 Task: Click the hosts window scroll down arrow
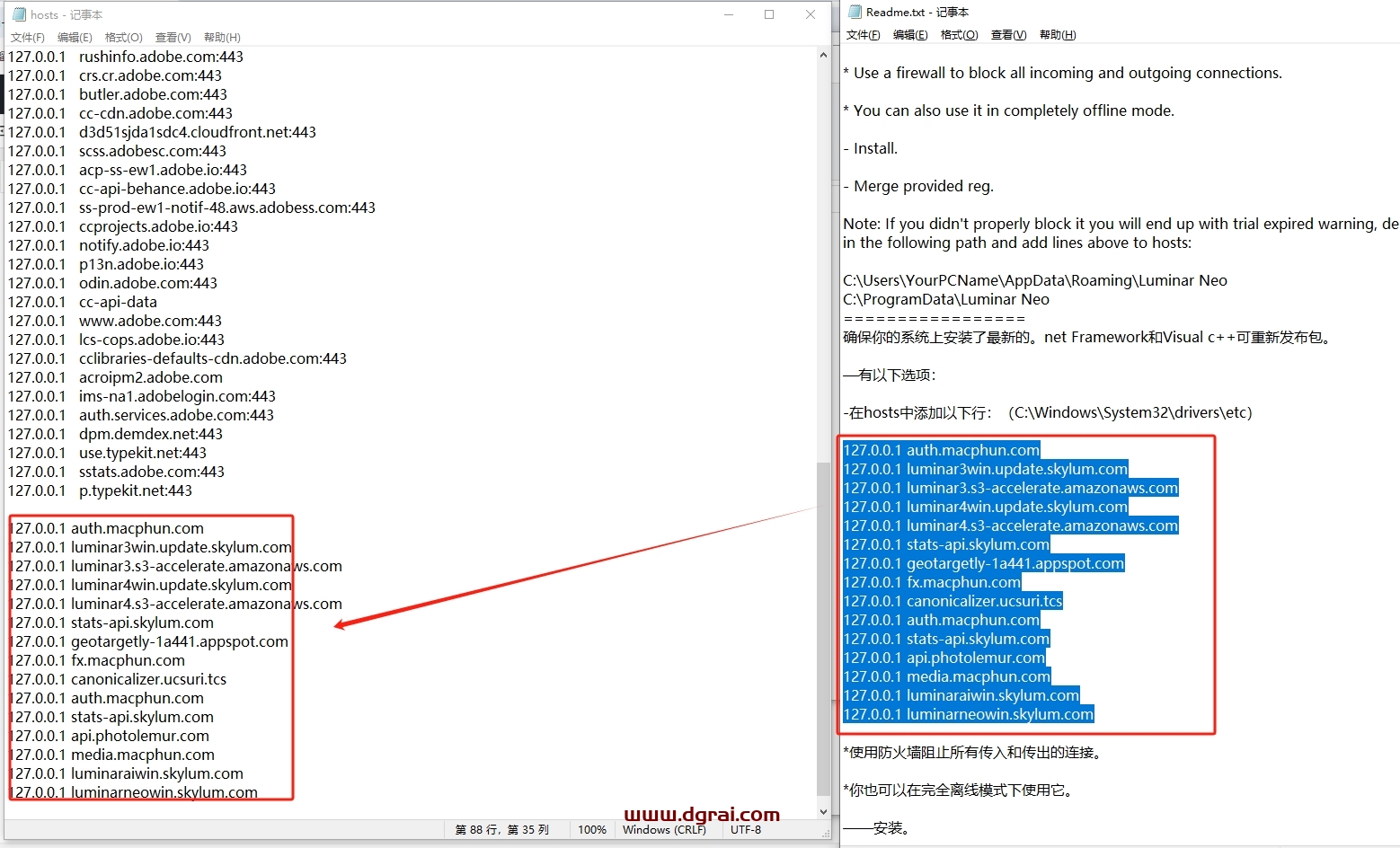823,811
